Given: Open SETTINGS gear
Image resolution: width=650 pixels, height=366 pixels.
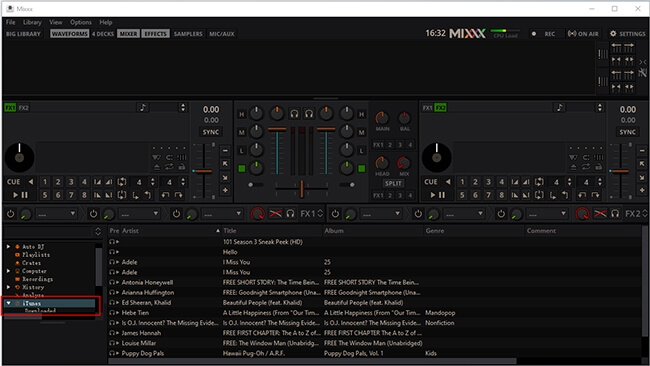Looking at the screenshot, I should click(627, 34).
